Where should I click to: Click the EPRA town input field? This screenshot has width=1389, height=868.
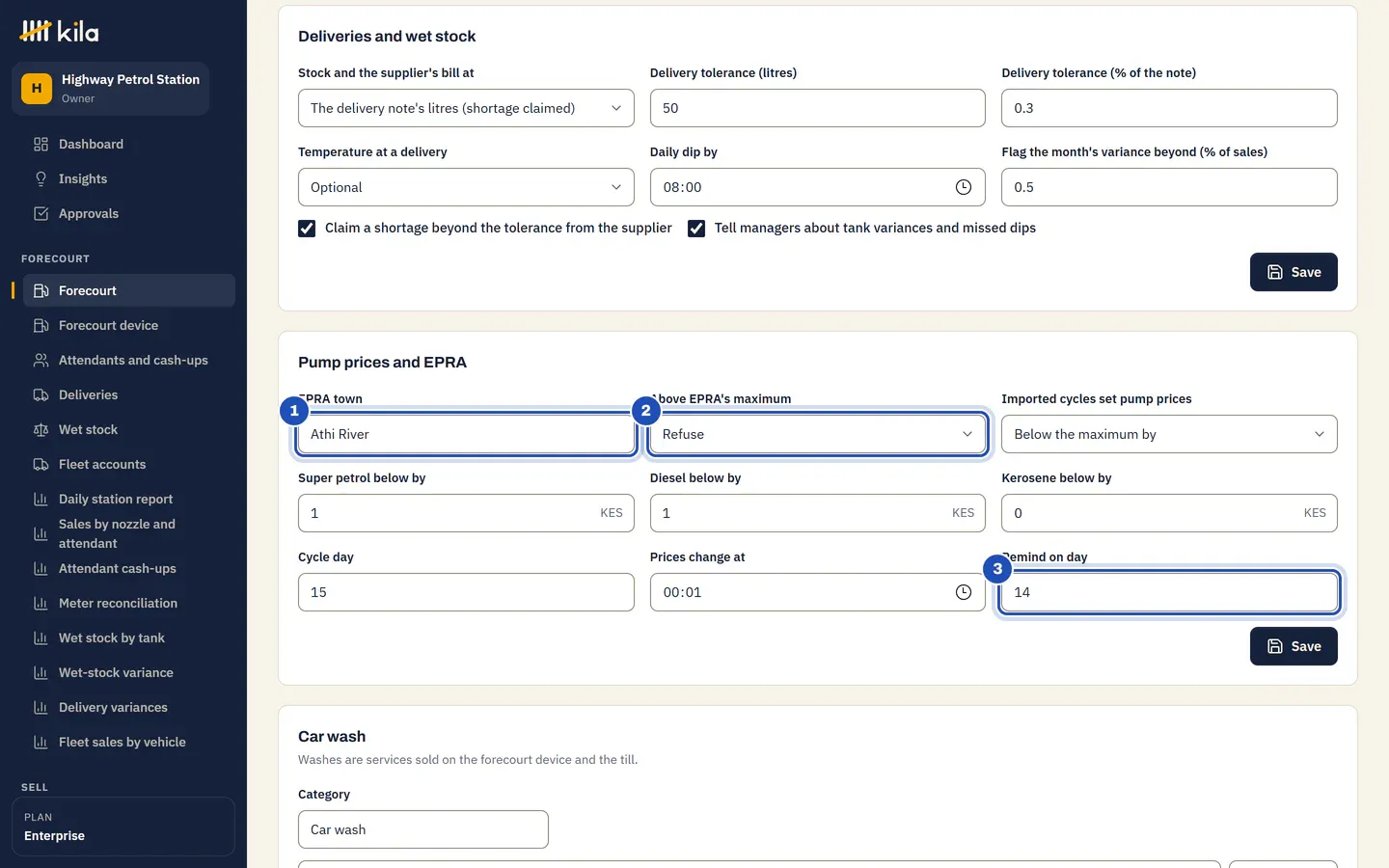pyautogui.click(x=466, y=434)
